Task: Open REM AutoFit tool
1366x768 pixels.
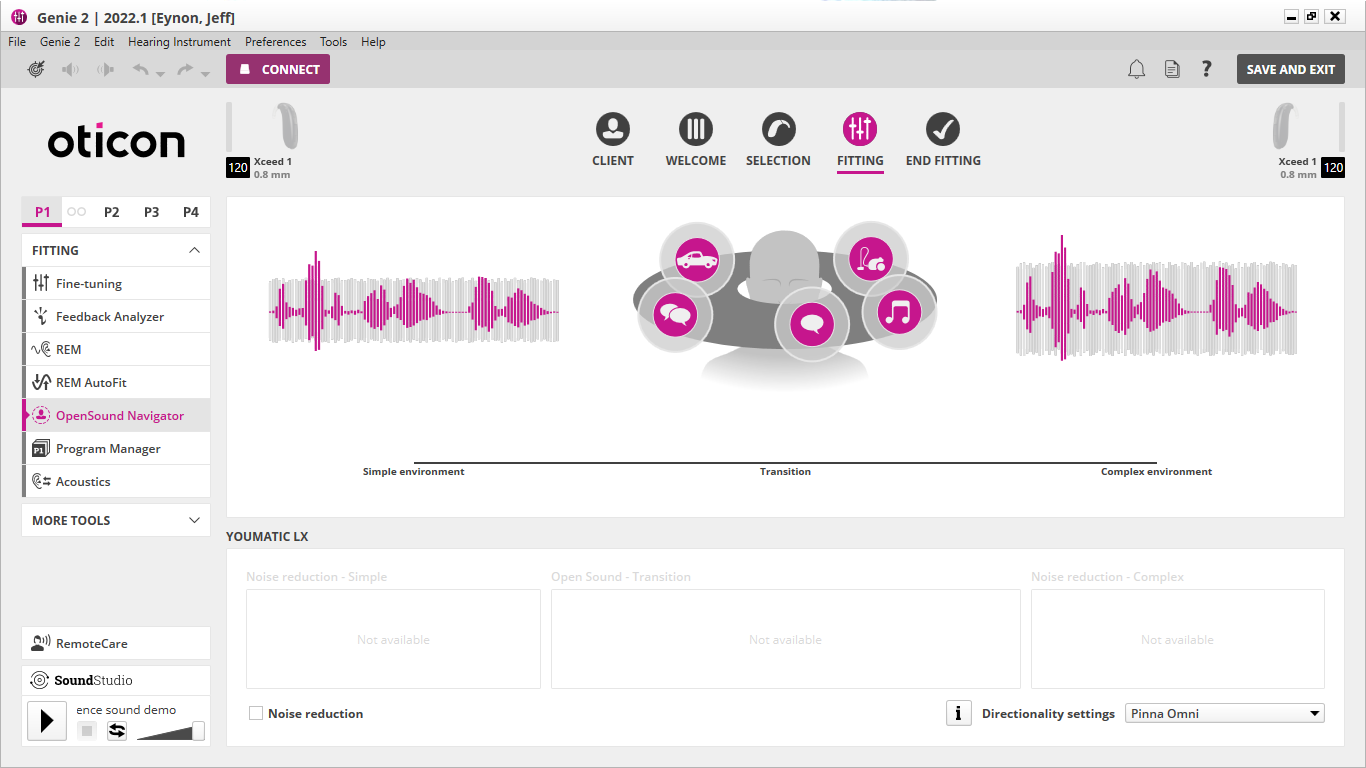Action: (x=116, y=383)
